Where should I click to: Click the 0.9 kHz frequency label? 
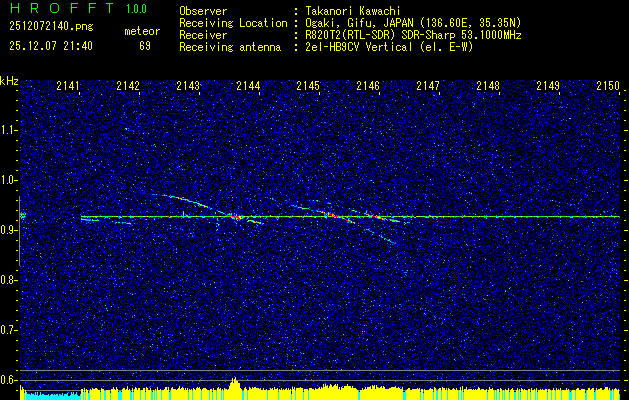coord(8,230)
